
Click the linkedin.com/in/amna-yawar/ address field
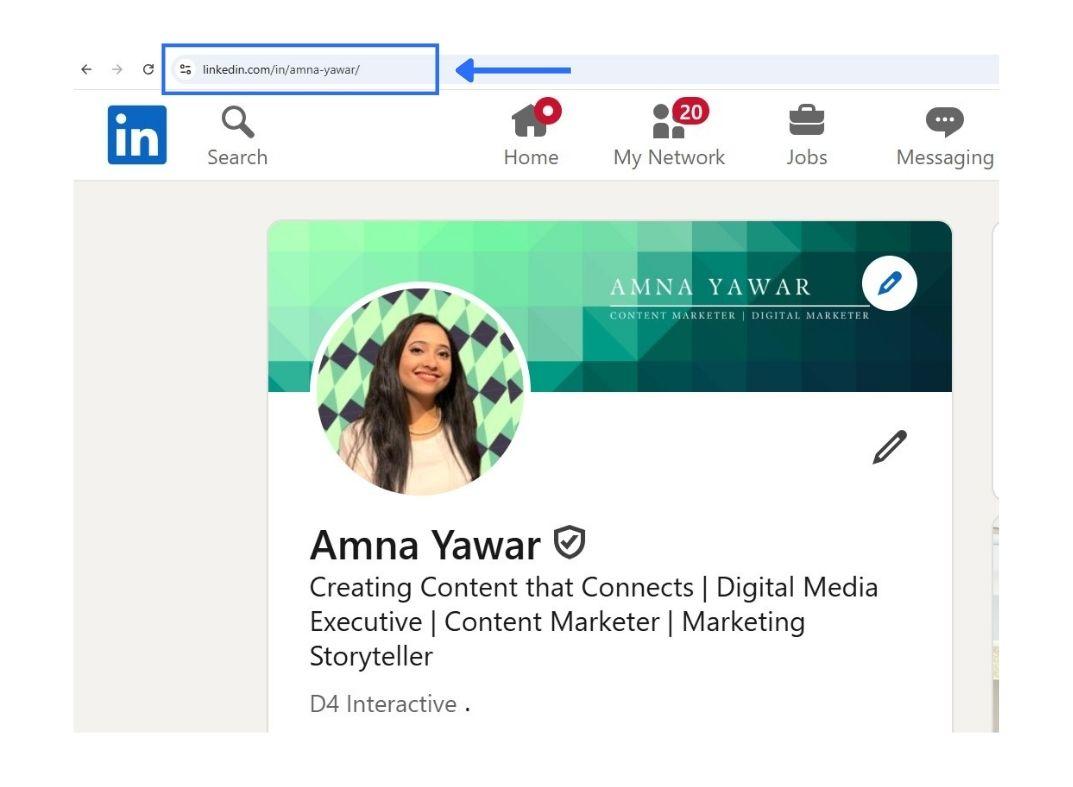tap(300, 70)
